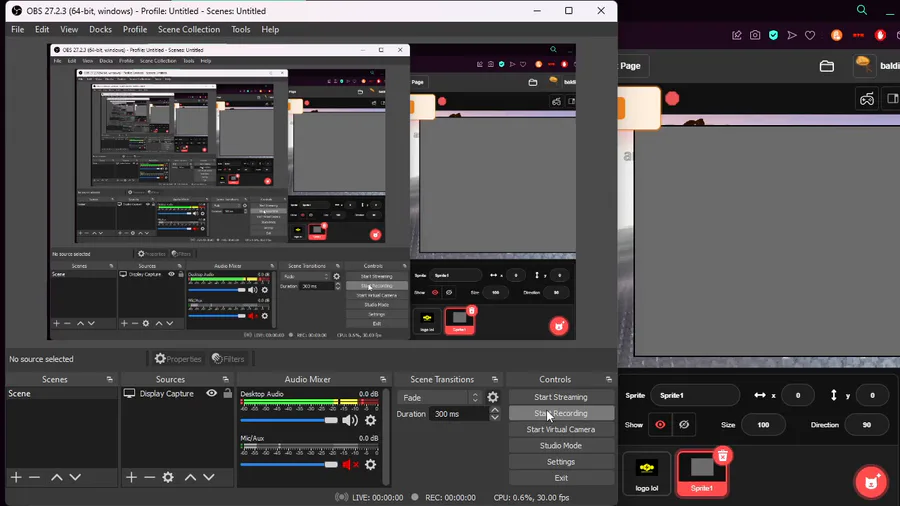Click the Filters button

point(228,359)
